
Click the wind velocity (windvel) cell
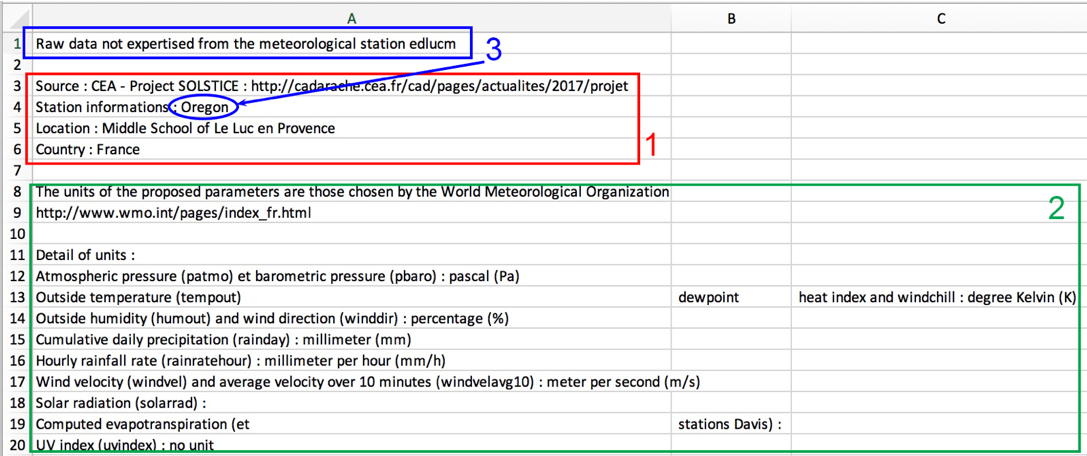pyautogui.click(x=367, y=381)
